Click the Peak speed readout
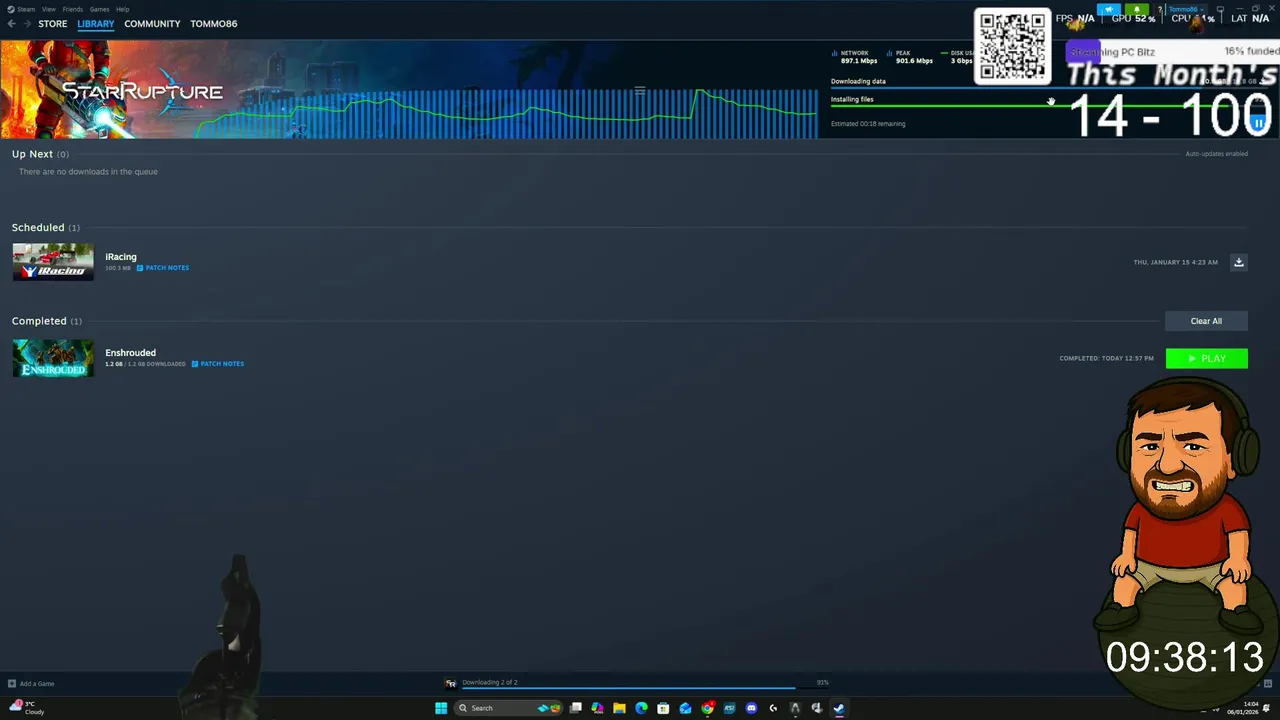This screenshot has height=720, width=1280. pyautogui.click(x=910, y=57)
